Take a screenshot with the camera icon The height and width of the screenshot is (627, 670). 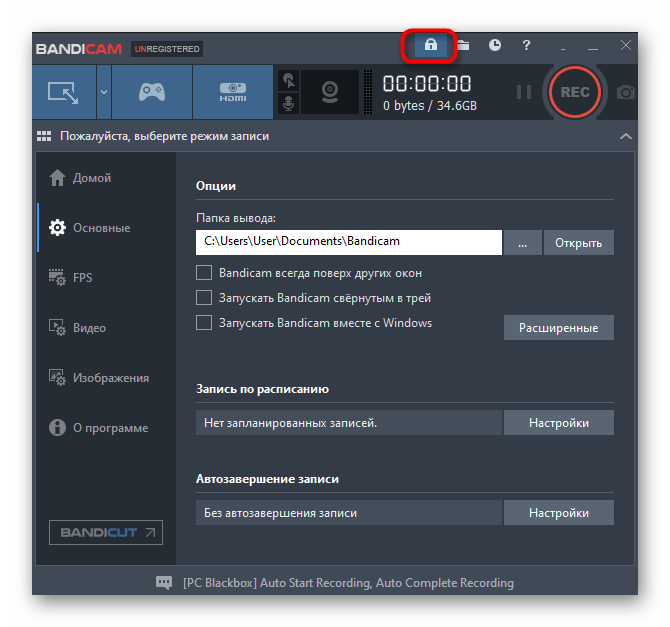click(x=626, y=92)
